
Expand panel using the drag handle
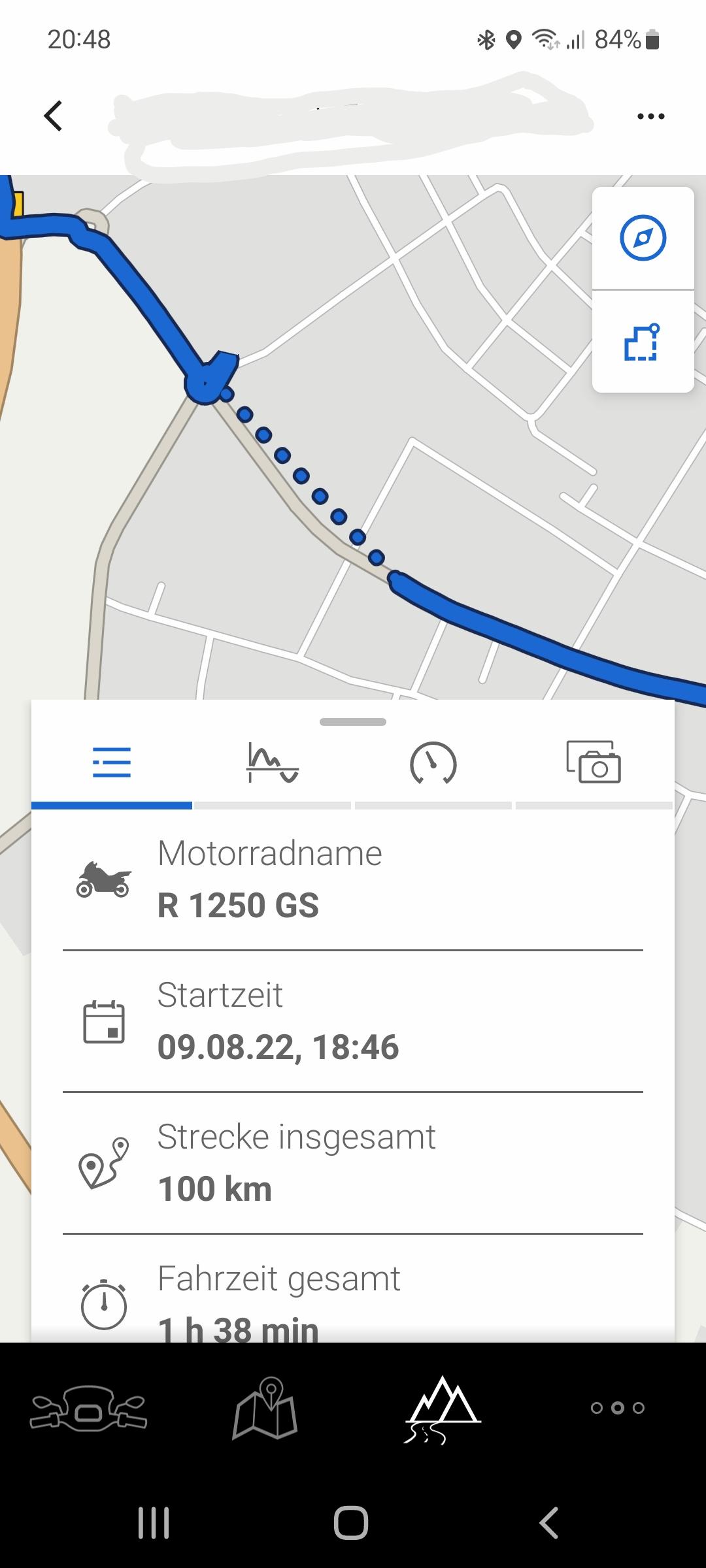[x=353, y=722]
